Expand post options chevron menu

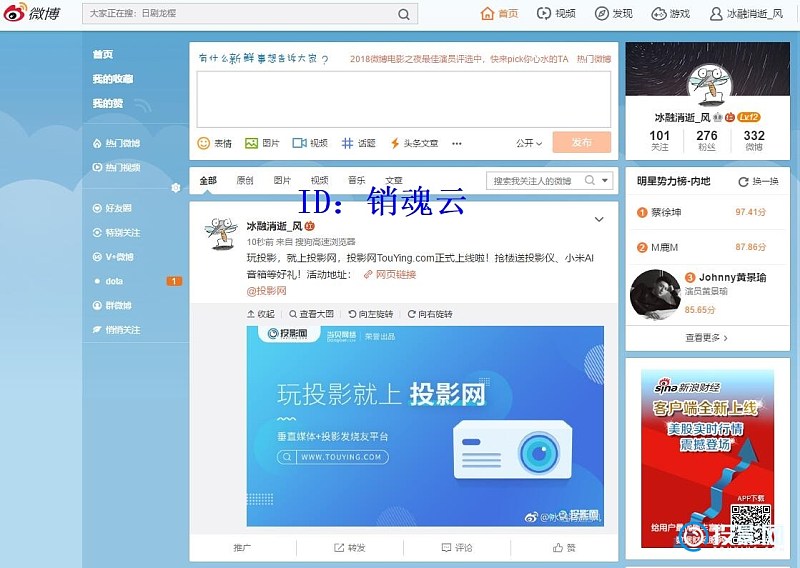(x=599, y=219)
